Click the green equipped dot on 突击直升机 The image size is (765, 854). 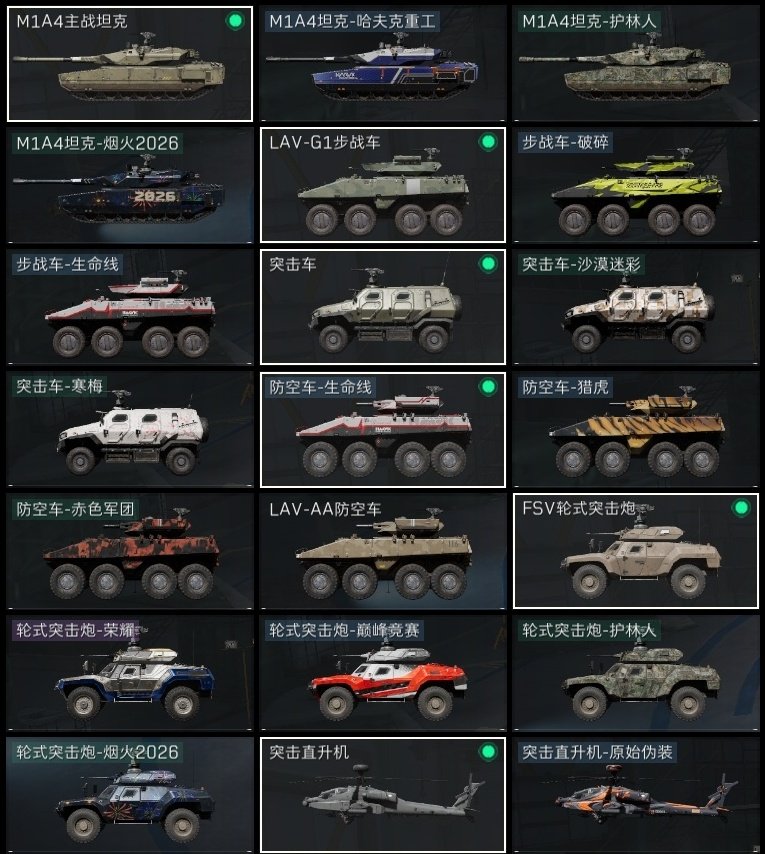pos(488,752)
